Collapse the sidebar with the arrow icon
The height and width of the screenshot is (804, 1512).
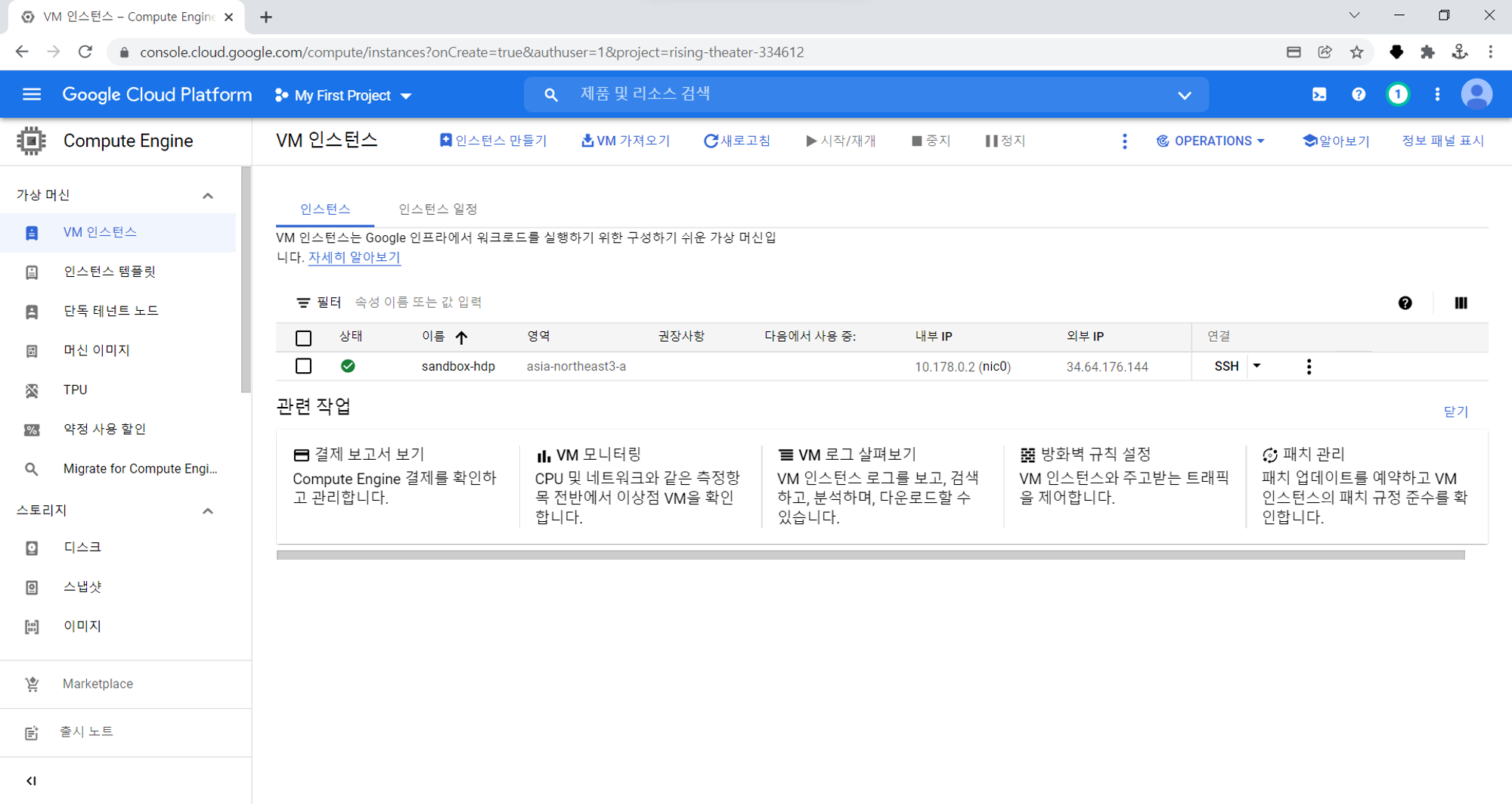click(x=31, y=781)
